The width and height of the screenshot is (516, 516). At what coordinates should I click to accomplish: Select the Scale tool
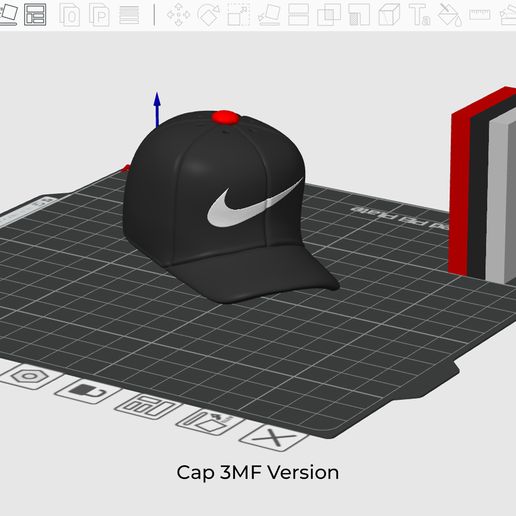coord(239,14)
